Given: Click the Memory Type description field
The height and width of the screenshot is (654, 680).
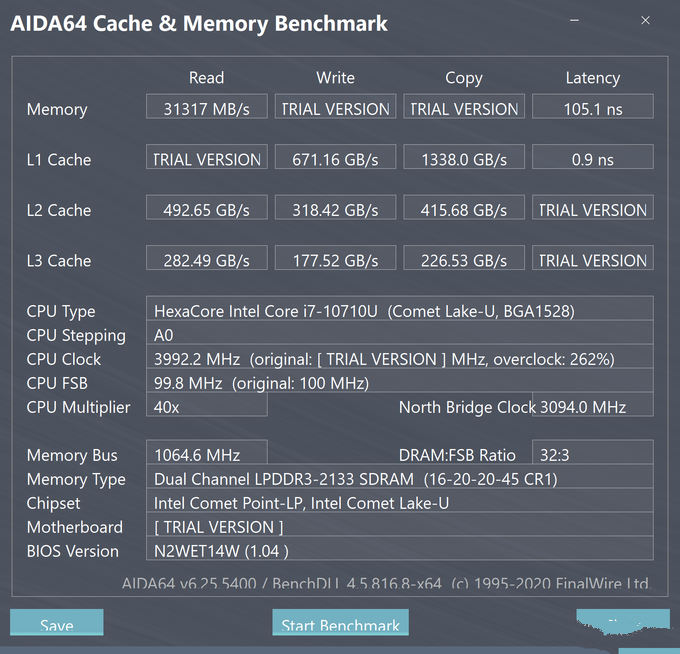Looking at the screenshot, I should point(399,477).
